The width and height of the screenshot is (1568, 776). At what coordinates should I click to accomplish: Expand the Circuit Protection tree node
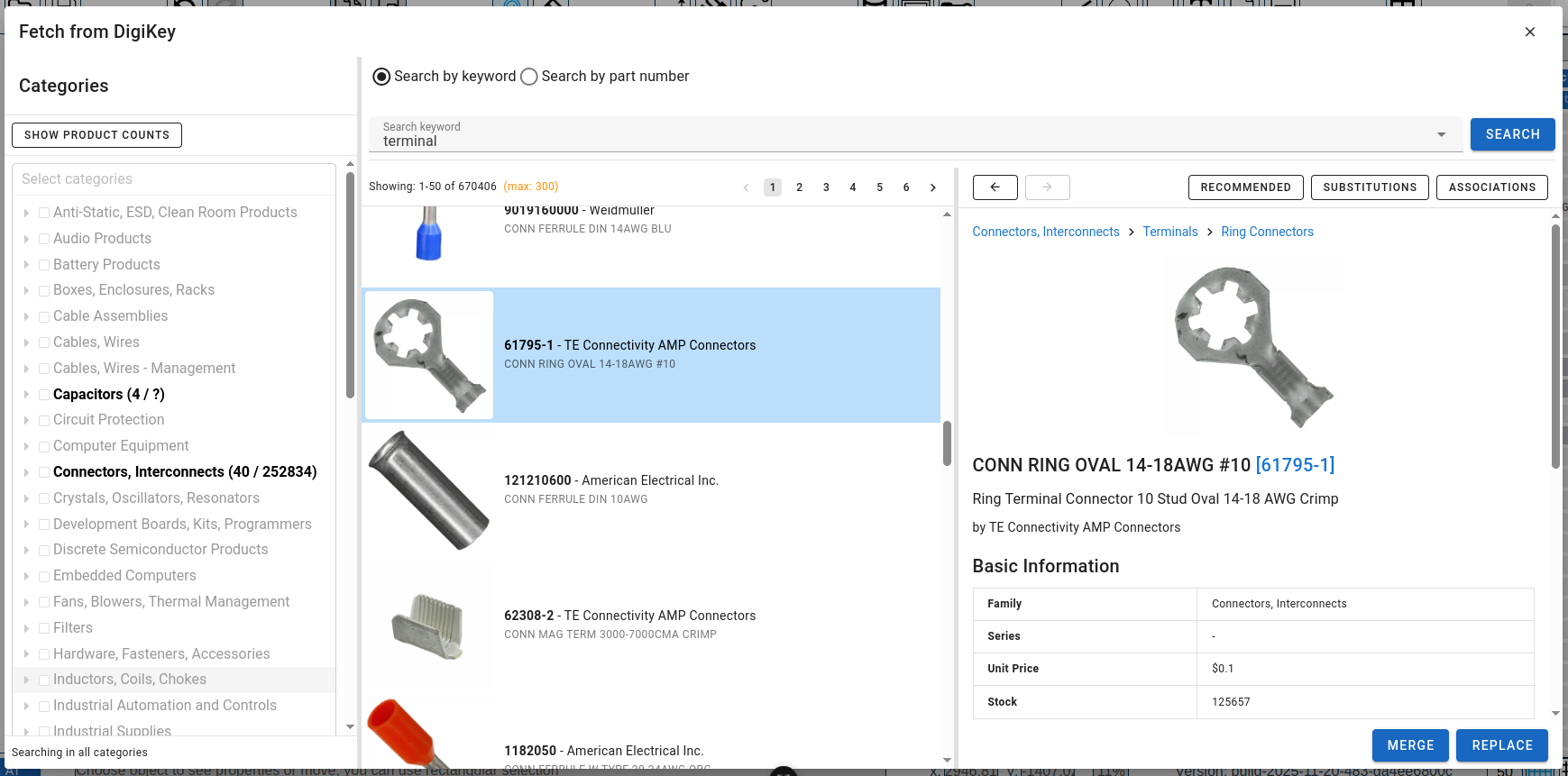coord(26,420)
